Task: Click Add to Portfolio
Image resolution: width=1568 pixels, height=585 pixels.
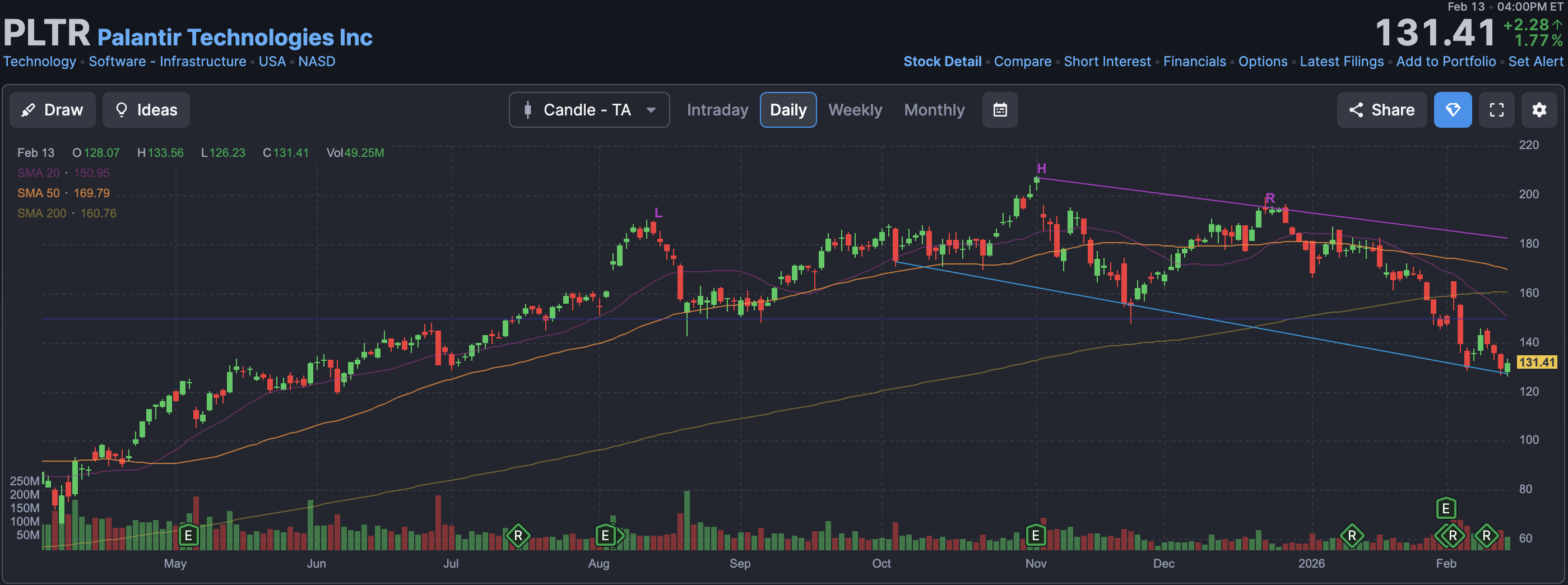Action: tap(1446, 62)
